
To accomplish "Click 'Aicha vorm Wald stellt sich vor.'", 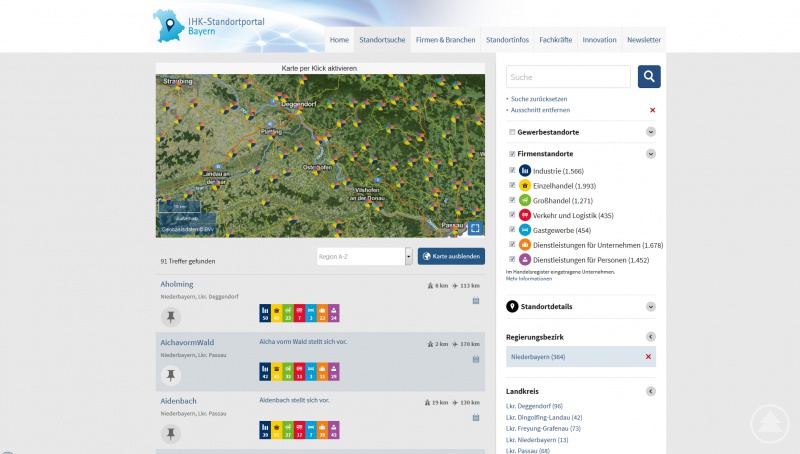I will [x=303, y=342].
